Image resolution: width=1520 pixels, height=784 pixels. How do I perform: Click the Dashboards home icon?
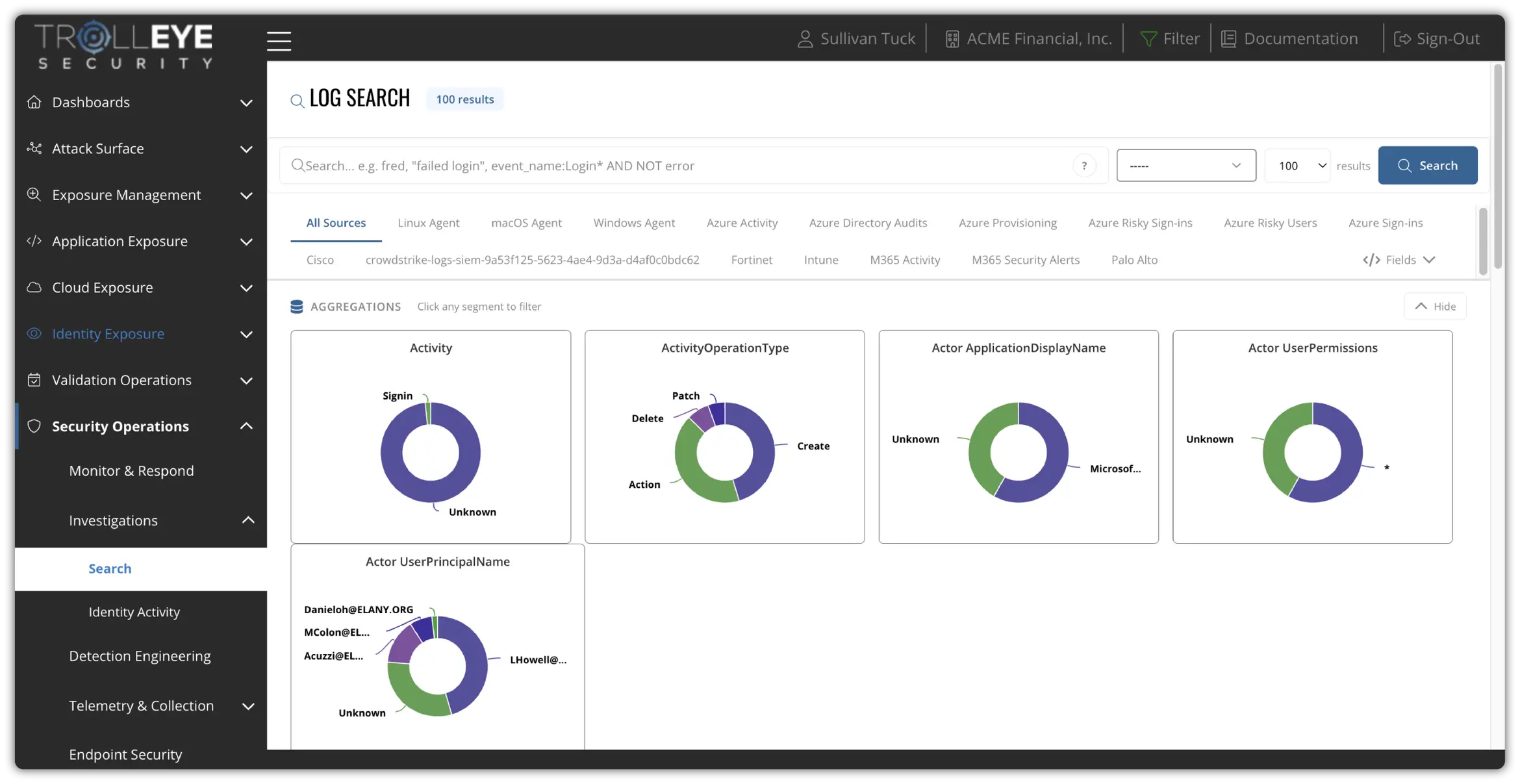(34, 102)
